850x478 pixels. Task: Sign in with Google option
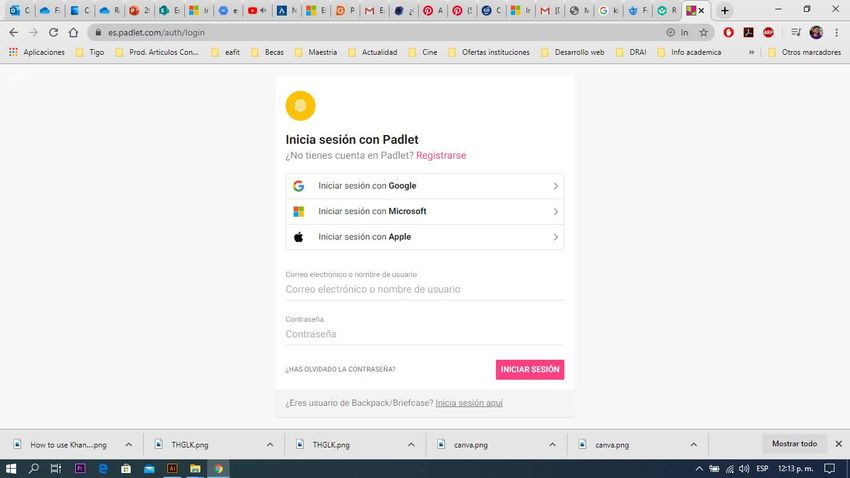425,186
